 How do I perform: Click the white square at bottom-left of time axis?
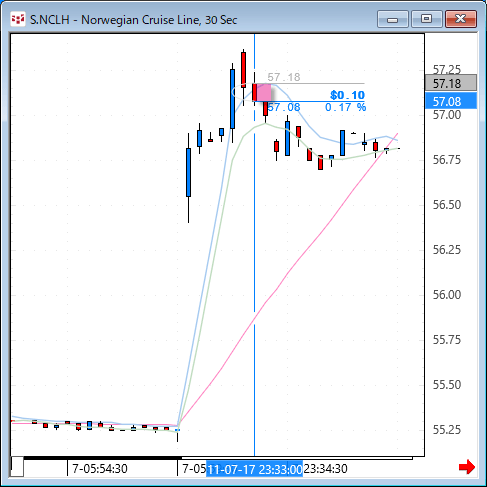point(17,467)
